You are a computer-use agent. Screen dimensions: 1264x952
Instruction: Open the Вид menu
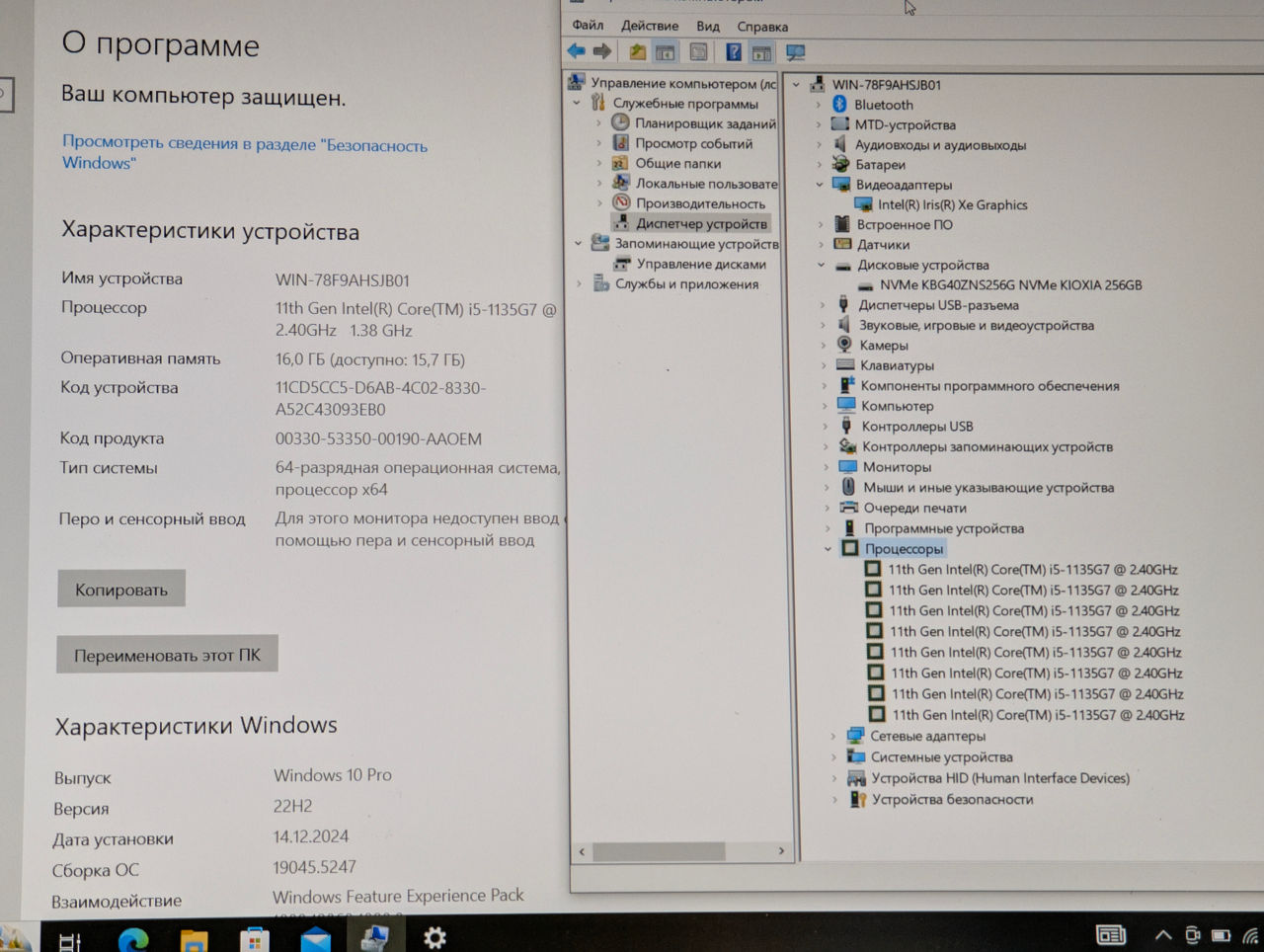click(708, 27)
